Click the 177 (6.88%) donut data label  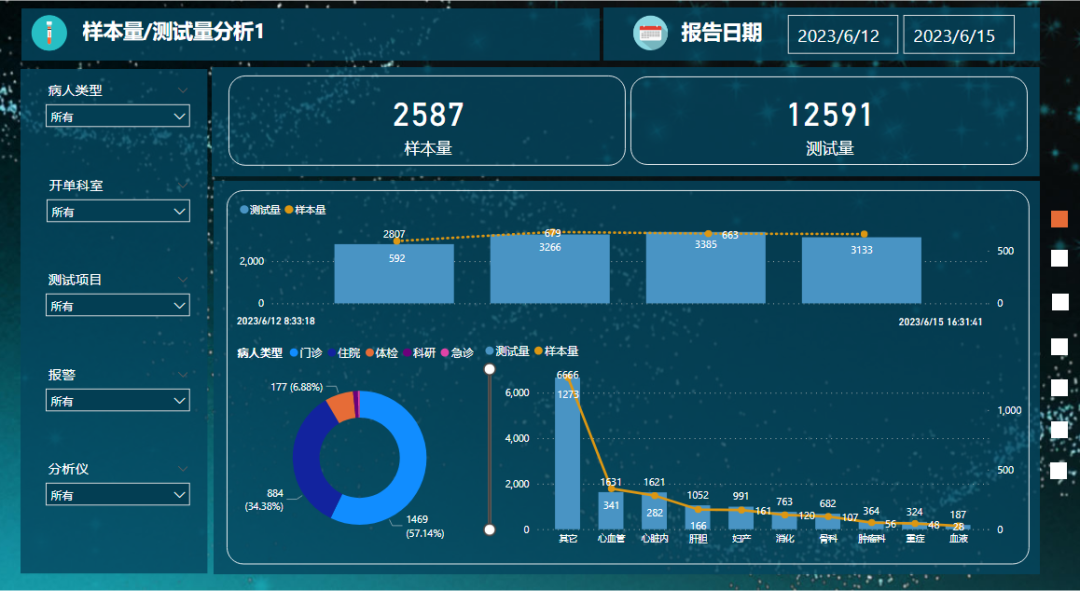(x=297, y=387)
